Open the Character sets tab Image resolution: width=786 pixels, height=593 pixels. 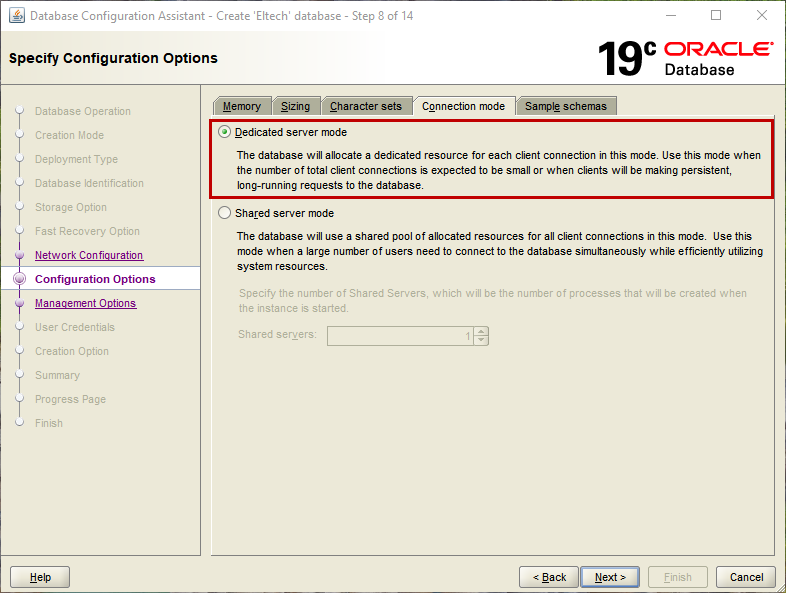(366, 106)
